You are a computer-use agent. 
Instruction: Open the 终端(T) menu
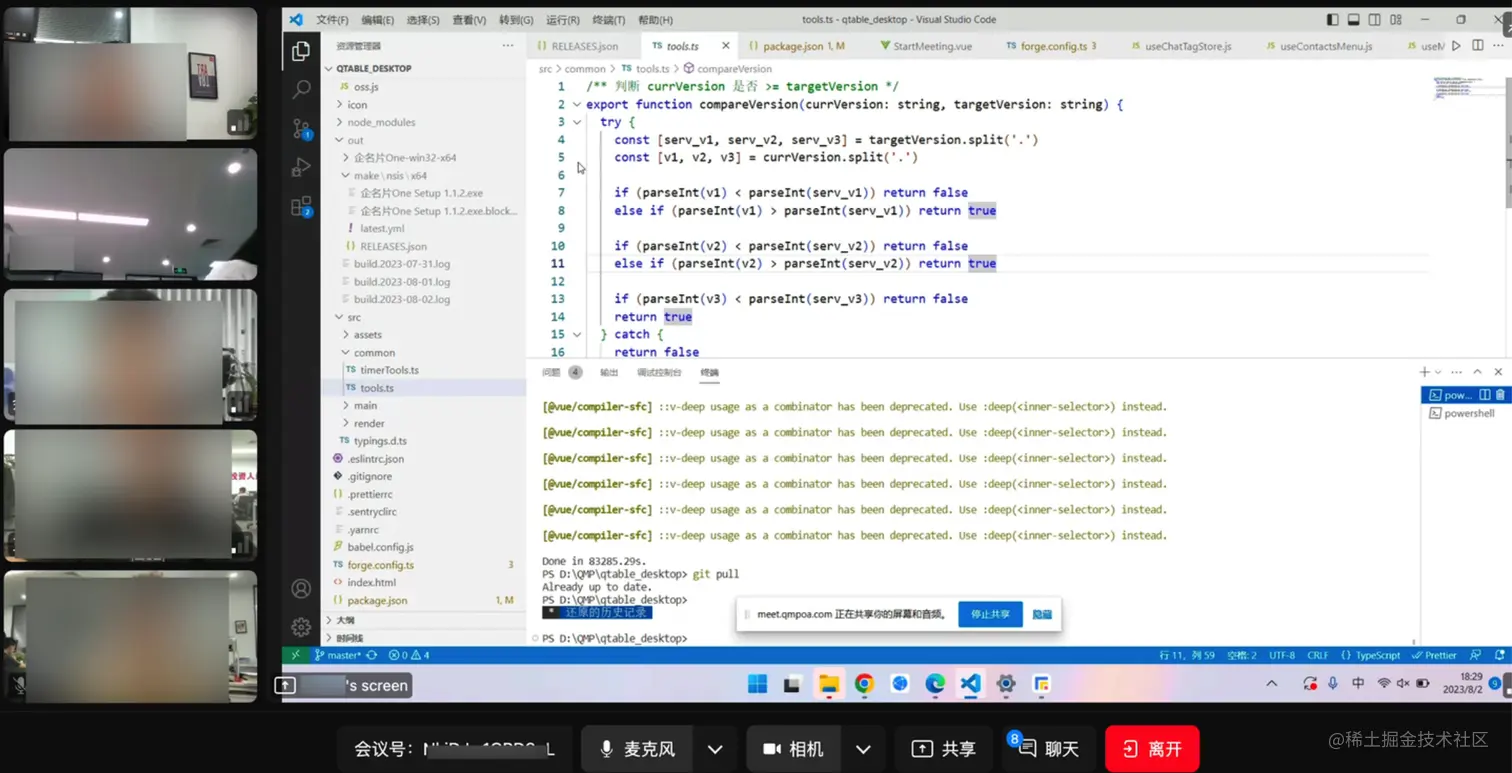coord(608,20)
